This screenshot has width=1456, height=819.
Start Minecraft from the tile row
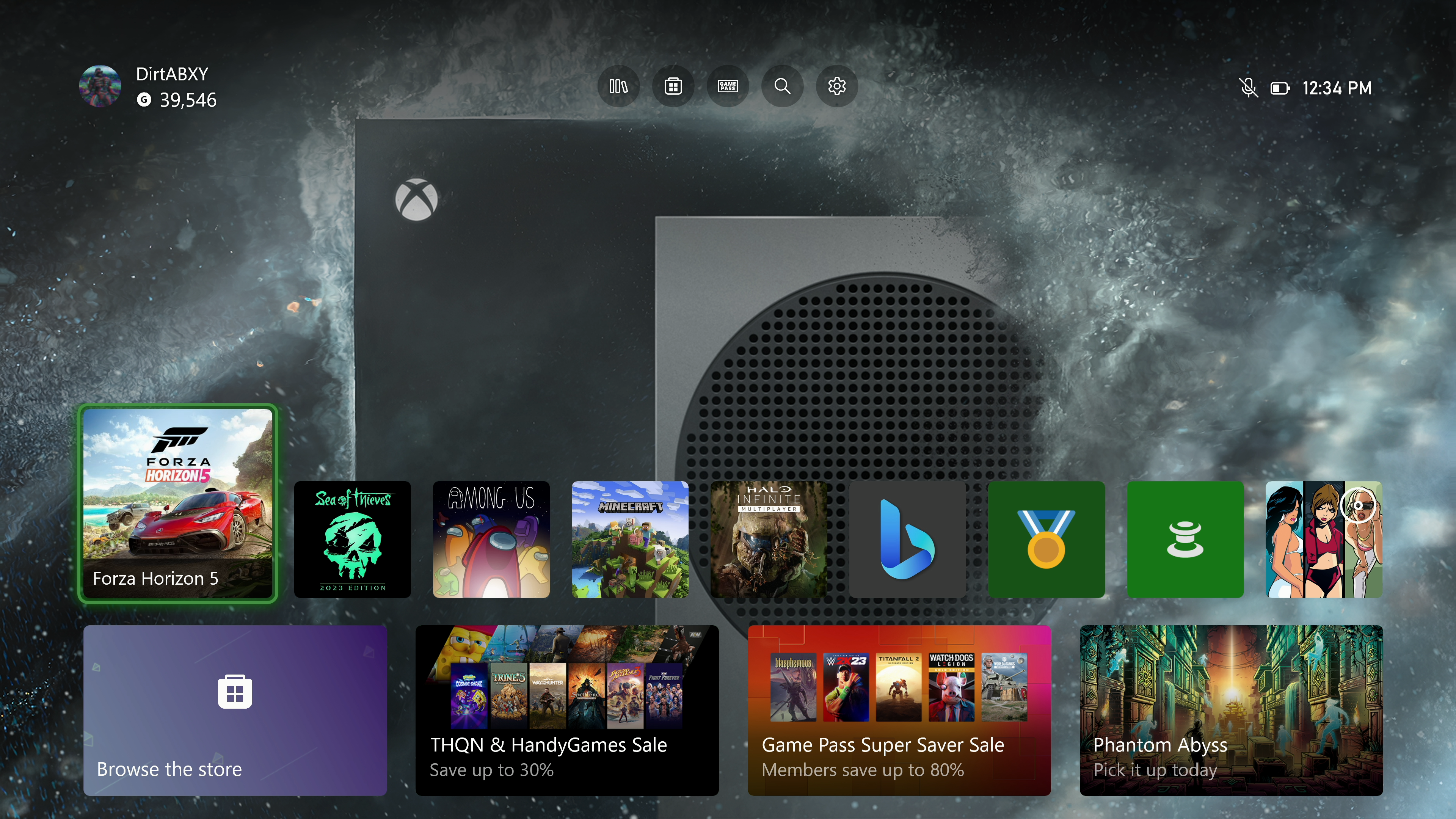point(630,539)
